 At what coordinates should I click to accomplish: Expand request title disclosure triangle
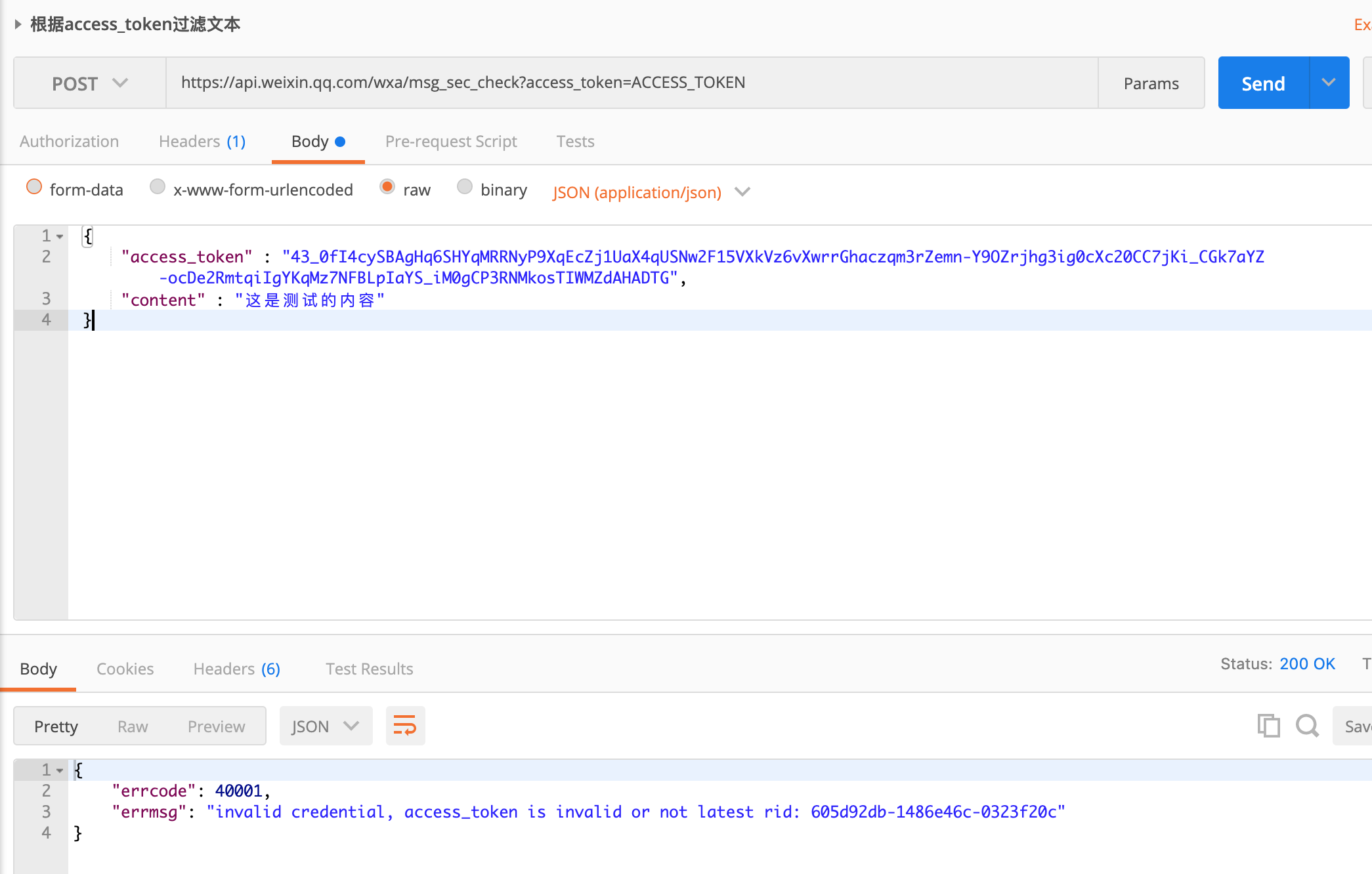[18, 24]
